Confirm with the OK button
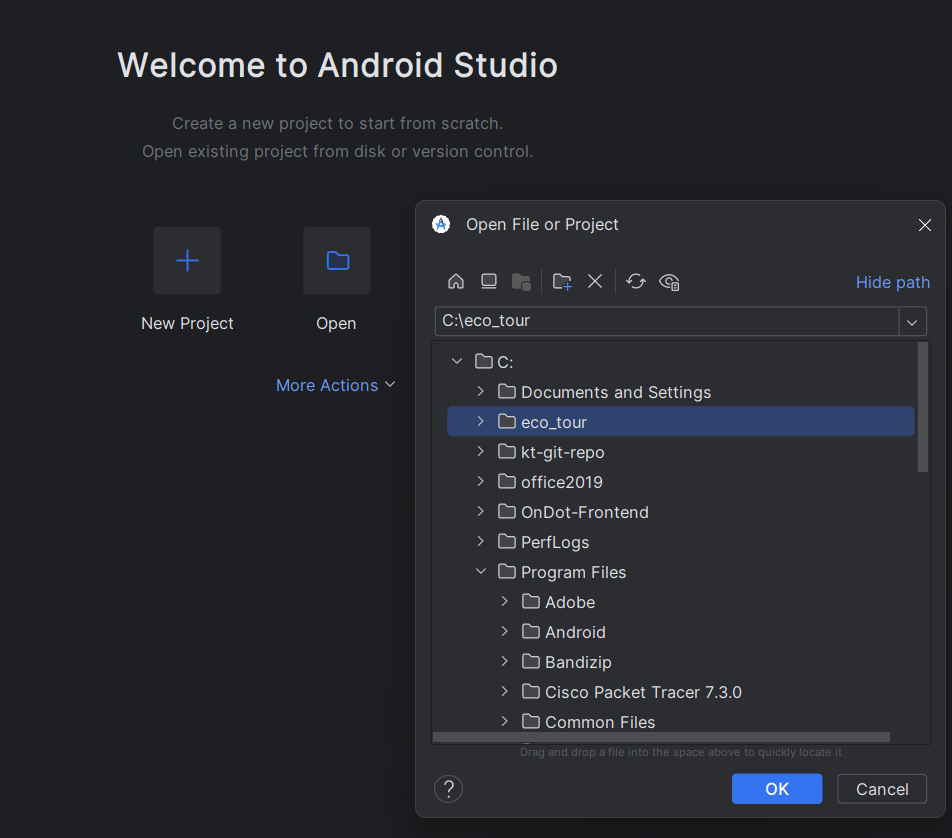 777,789
